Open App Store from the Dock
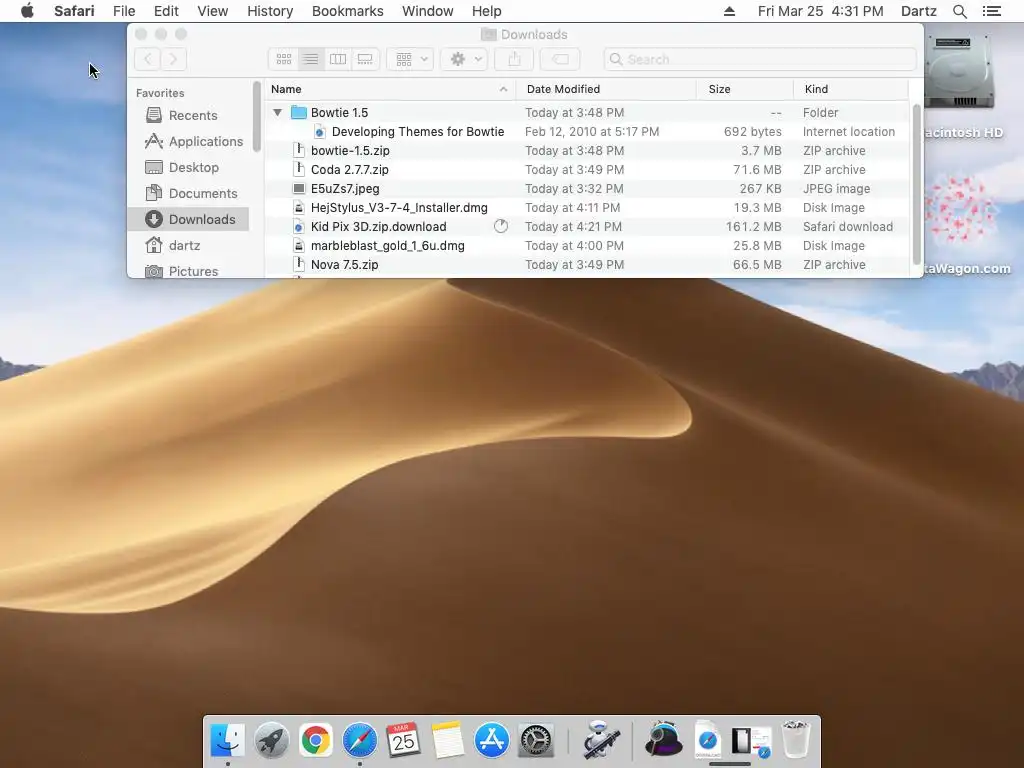Image resolution: width=1024 pixels, height=768 pixels. pyautogui.click(x=492, y=740)
